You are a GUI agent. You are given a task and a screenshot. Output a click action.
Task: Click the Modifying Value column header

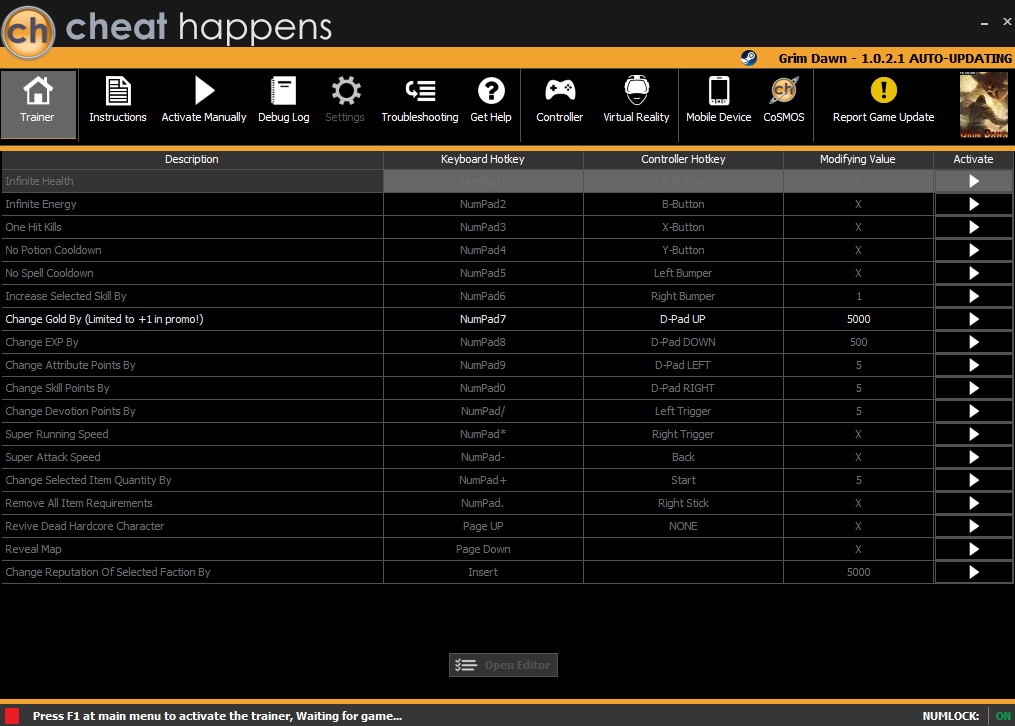858,159
